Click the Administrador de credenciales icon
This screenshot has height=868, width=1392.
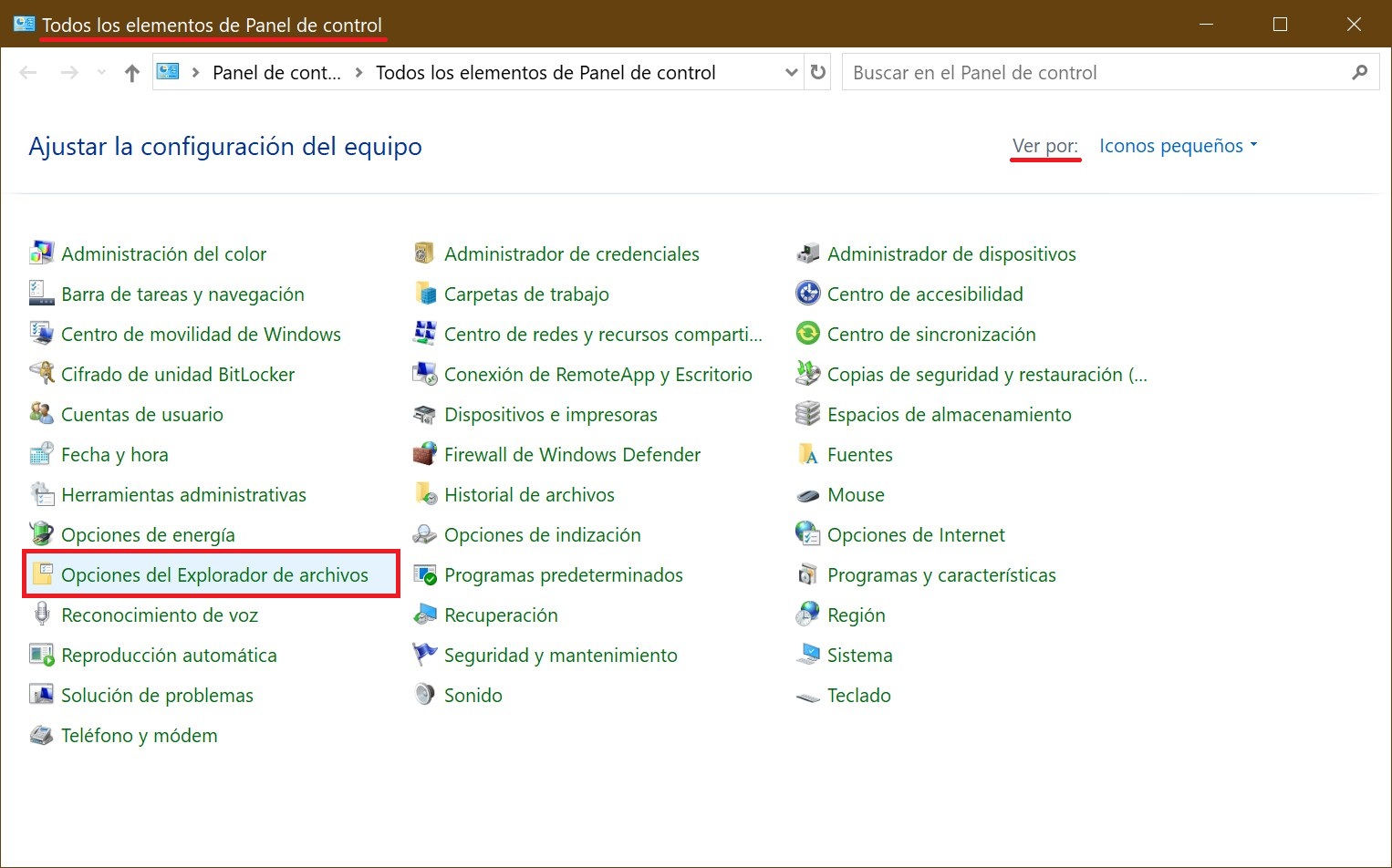(424, 253)
